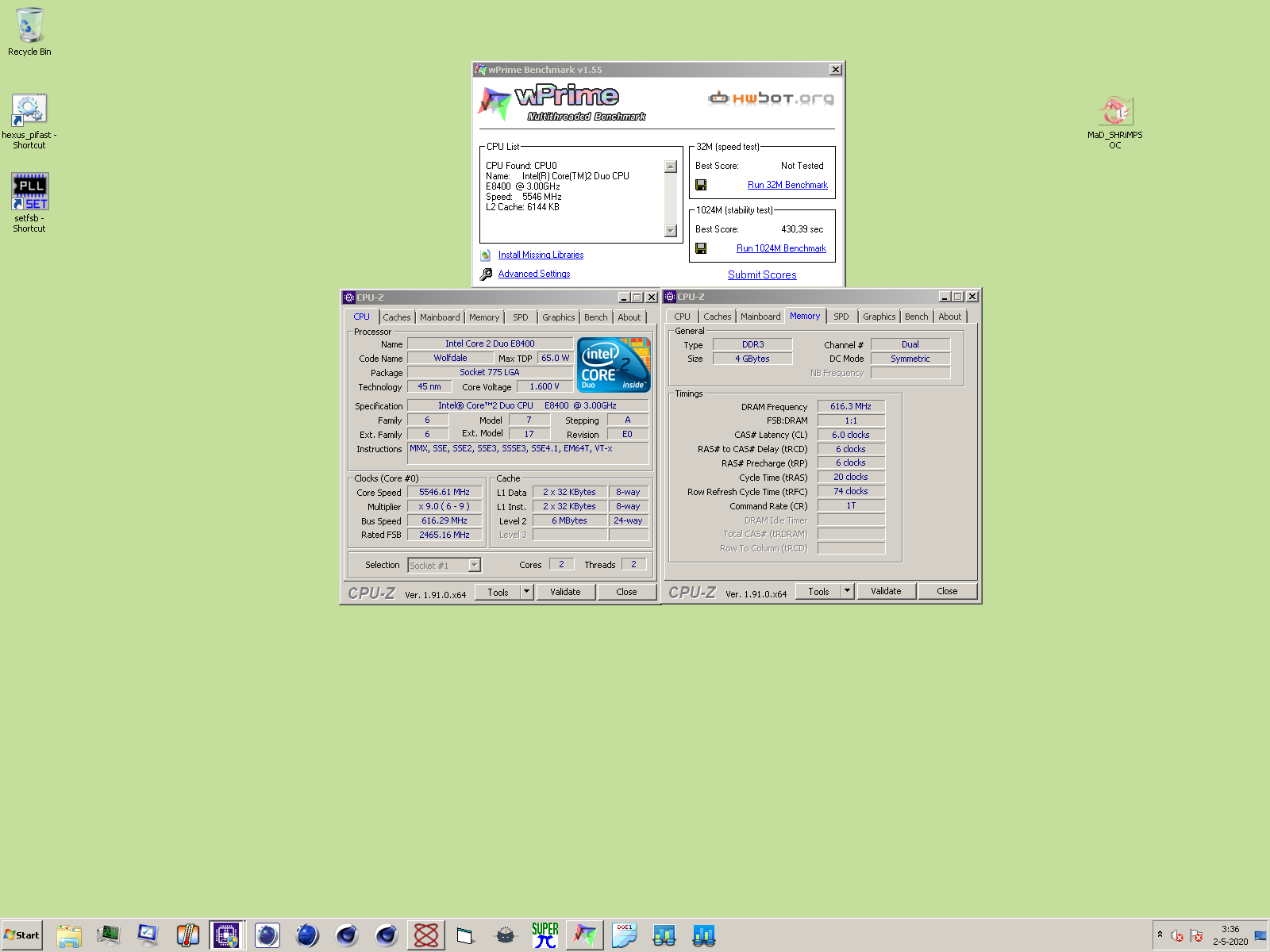Click Validate in Memory CPU-Z window

point(886,591)
